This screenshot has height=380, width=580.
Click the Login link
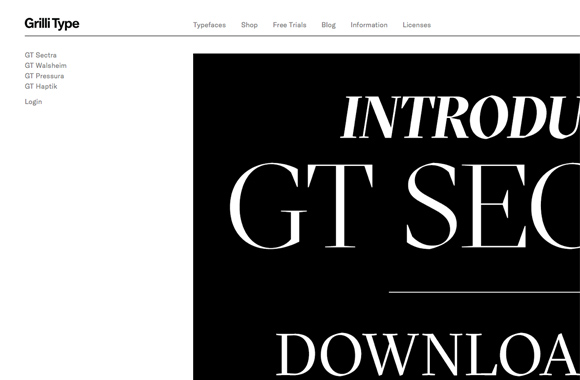[x=33, y=102]
